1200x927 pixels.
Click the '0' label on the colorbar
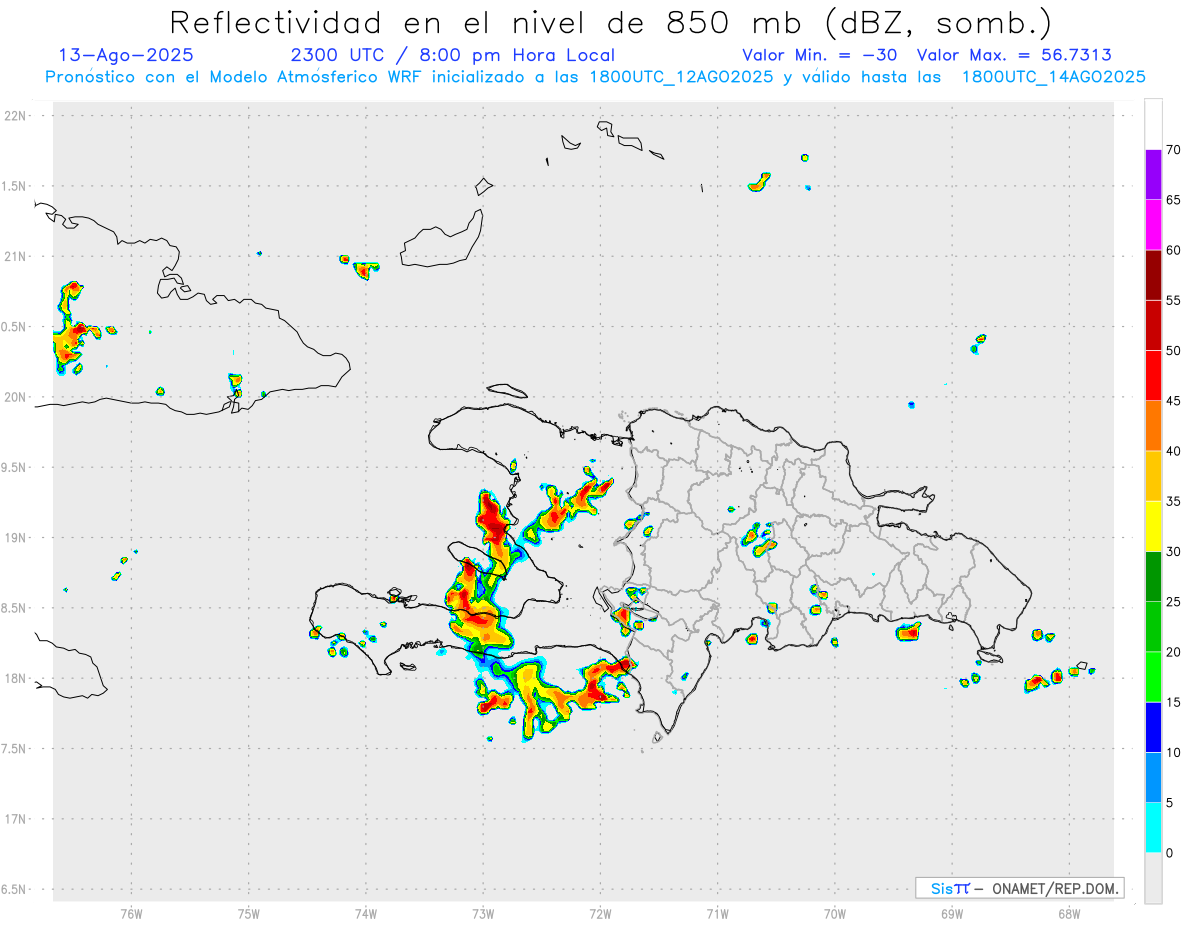pos(1170,853)
